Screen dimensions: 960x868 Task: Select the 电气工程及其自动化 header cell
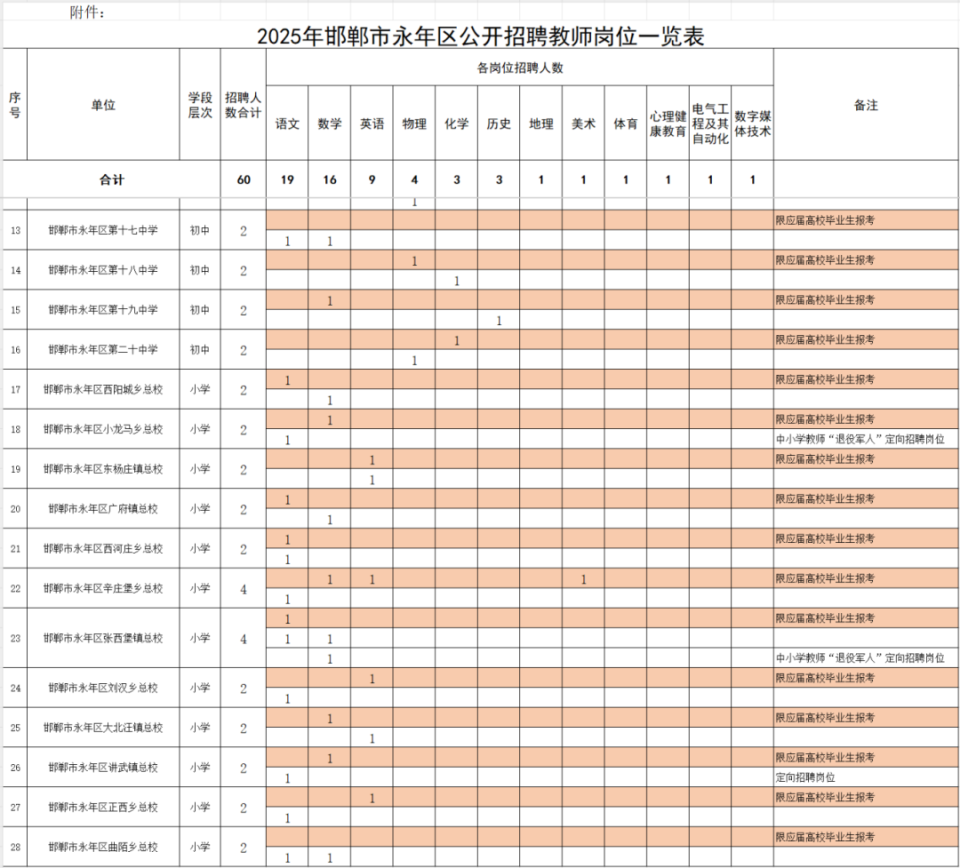pyautogui.click(x=710, y=124)
